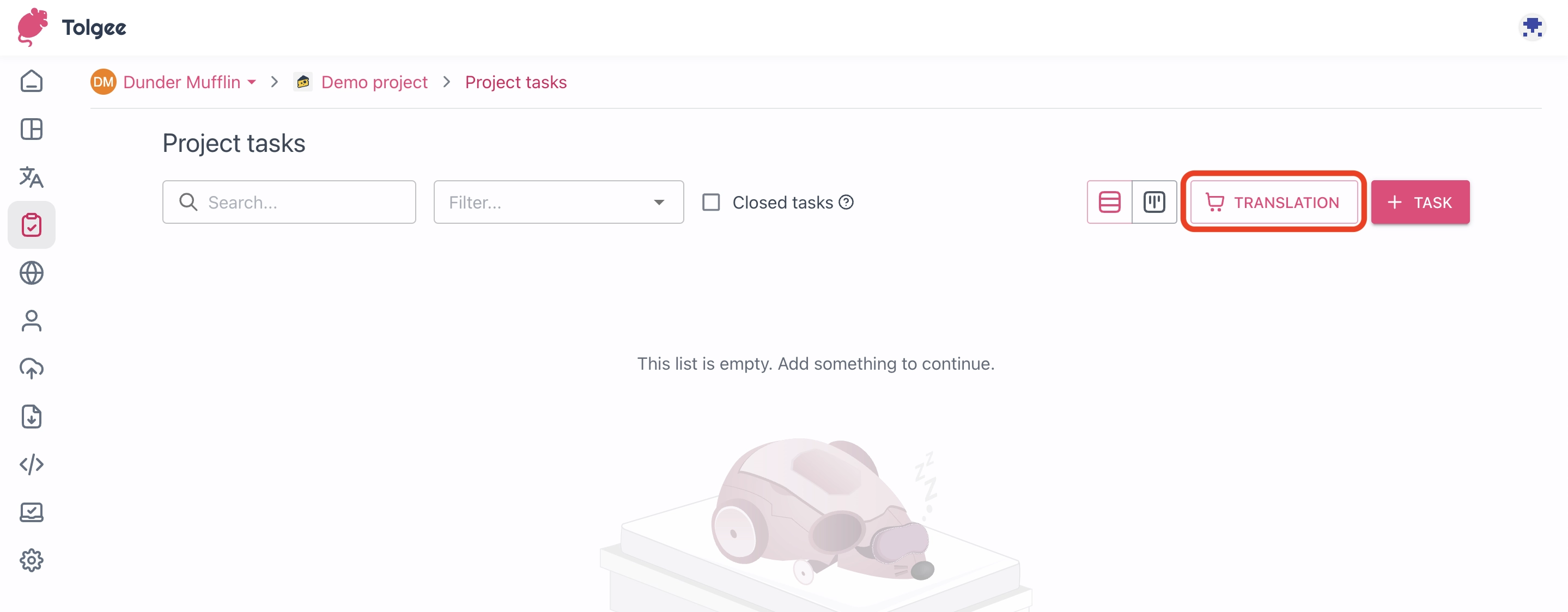Switch to list view layout toggle
The height and width of the screenshot is (612, 1568).
pos(1109,202)
